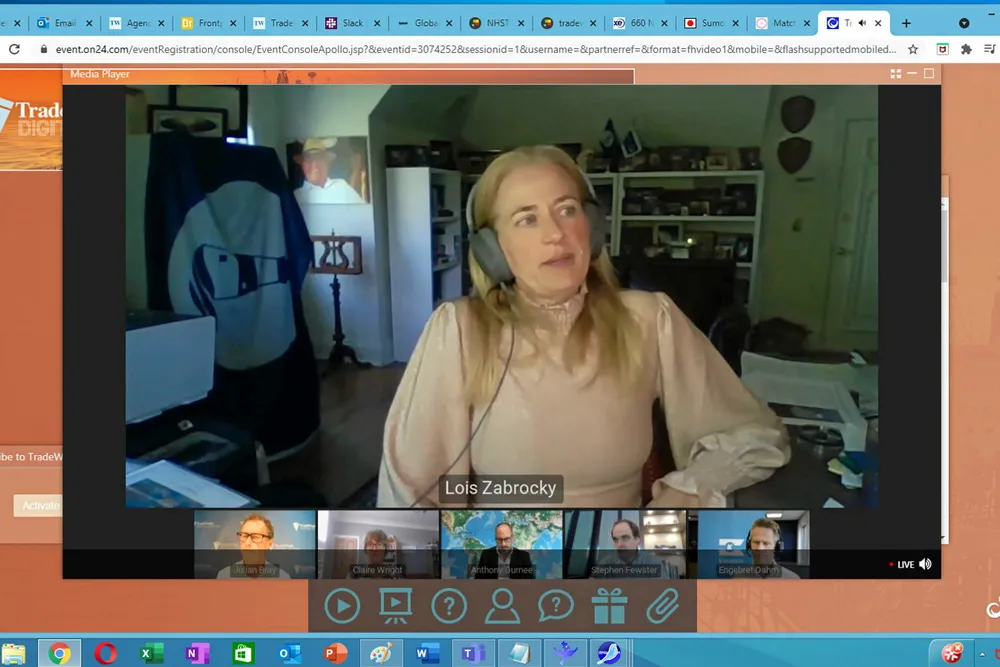Viewport: 1000px width, 667px height.
Task: Click the Activate button on the left
Action: pos(40,505)
